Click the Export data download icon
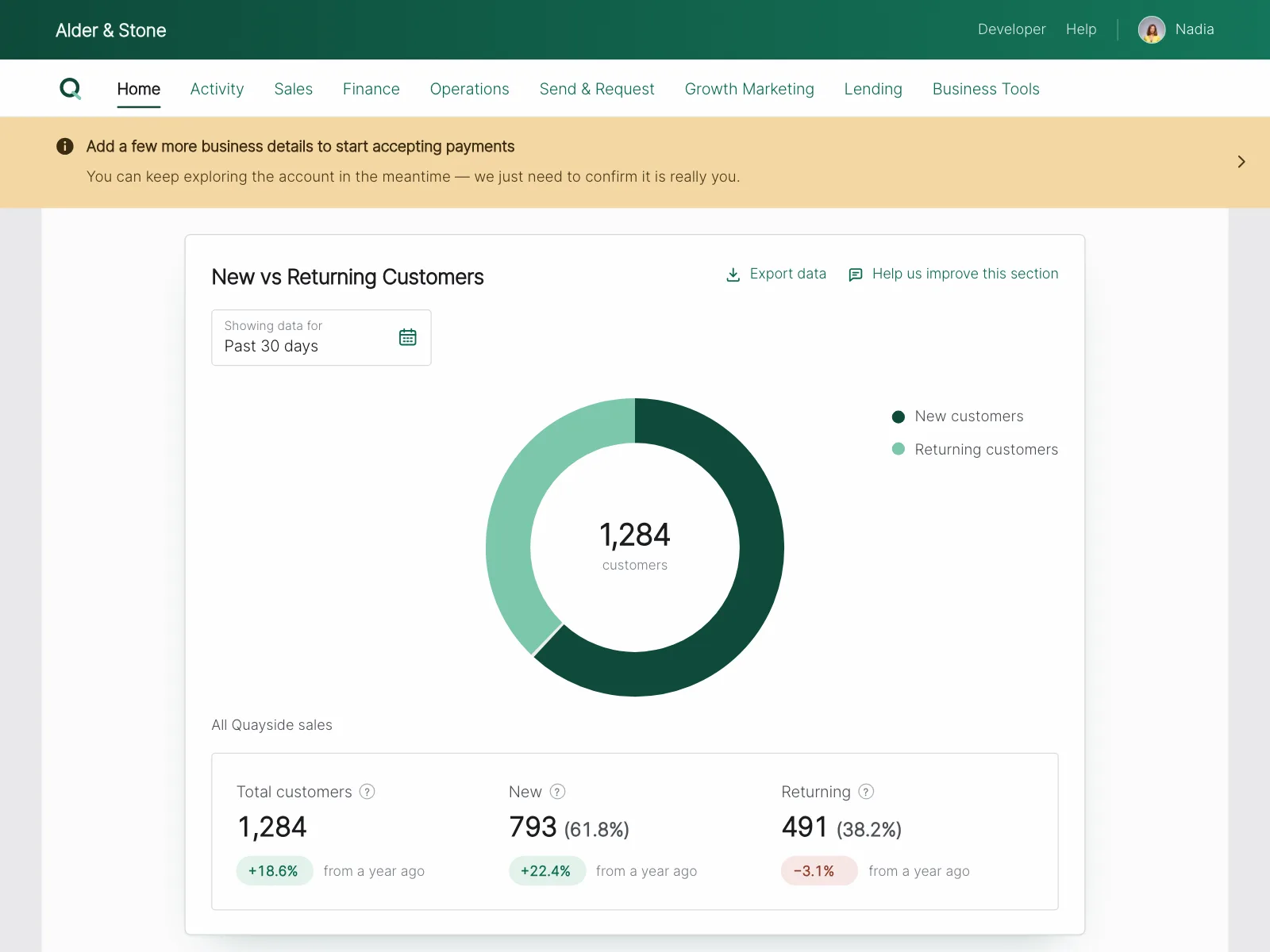 [x=733, y=274]
